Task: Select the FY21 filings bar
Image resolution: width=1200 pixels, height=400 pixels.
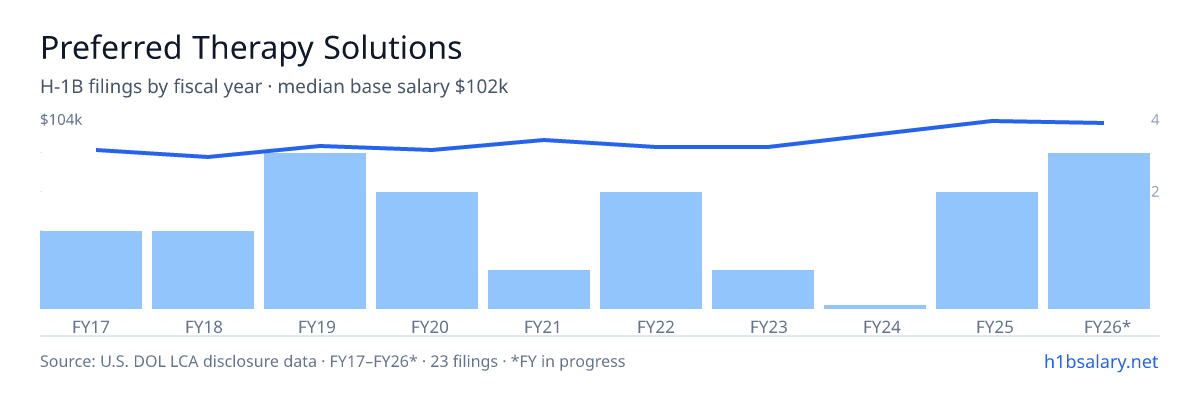Action: 539,289
